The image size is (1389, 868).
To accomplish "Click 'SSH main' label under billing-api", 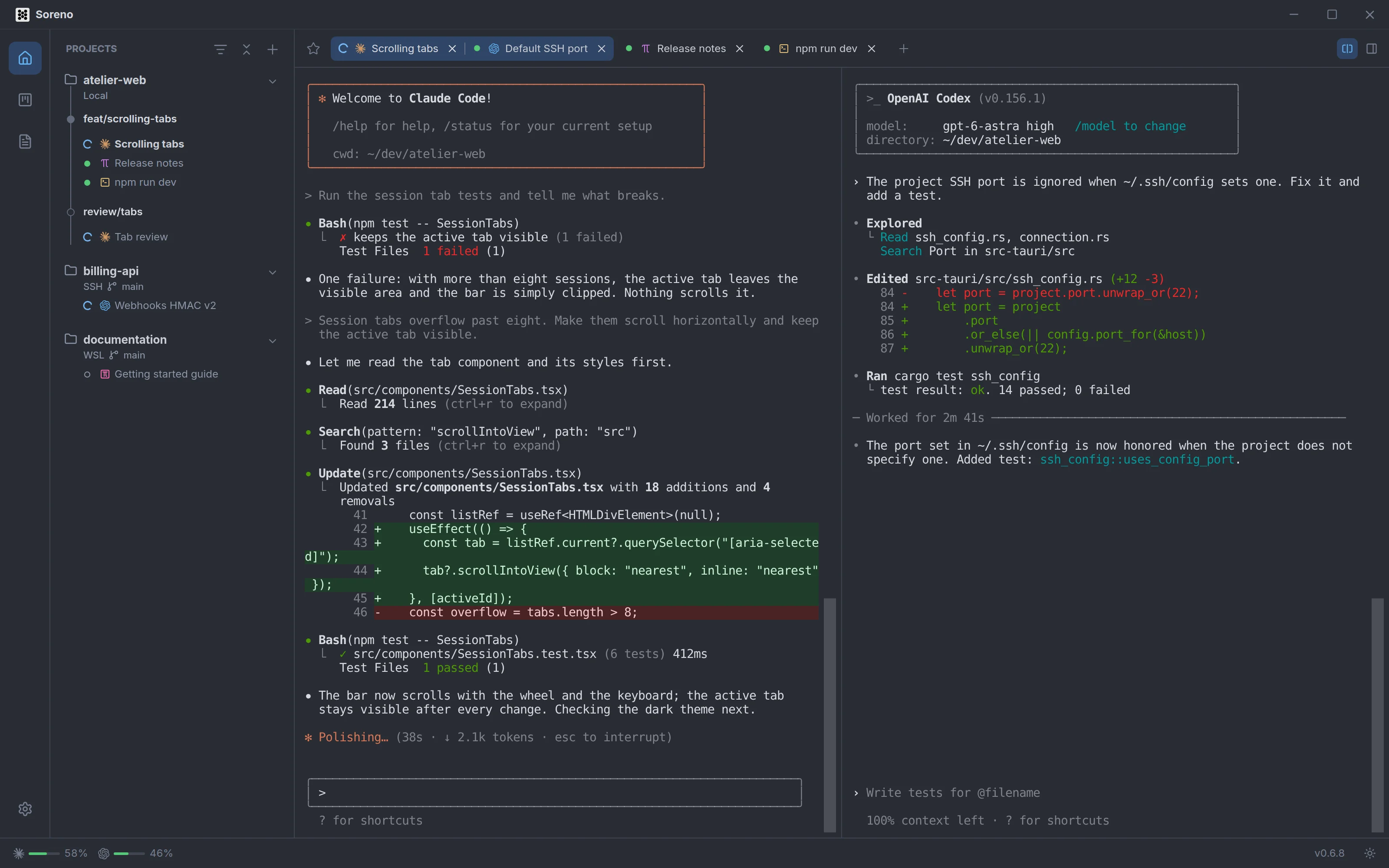I will [114, 286].
